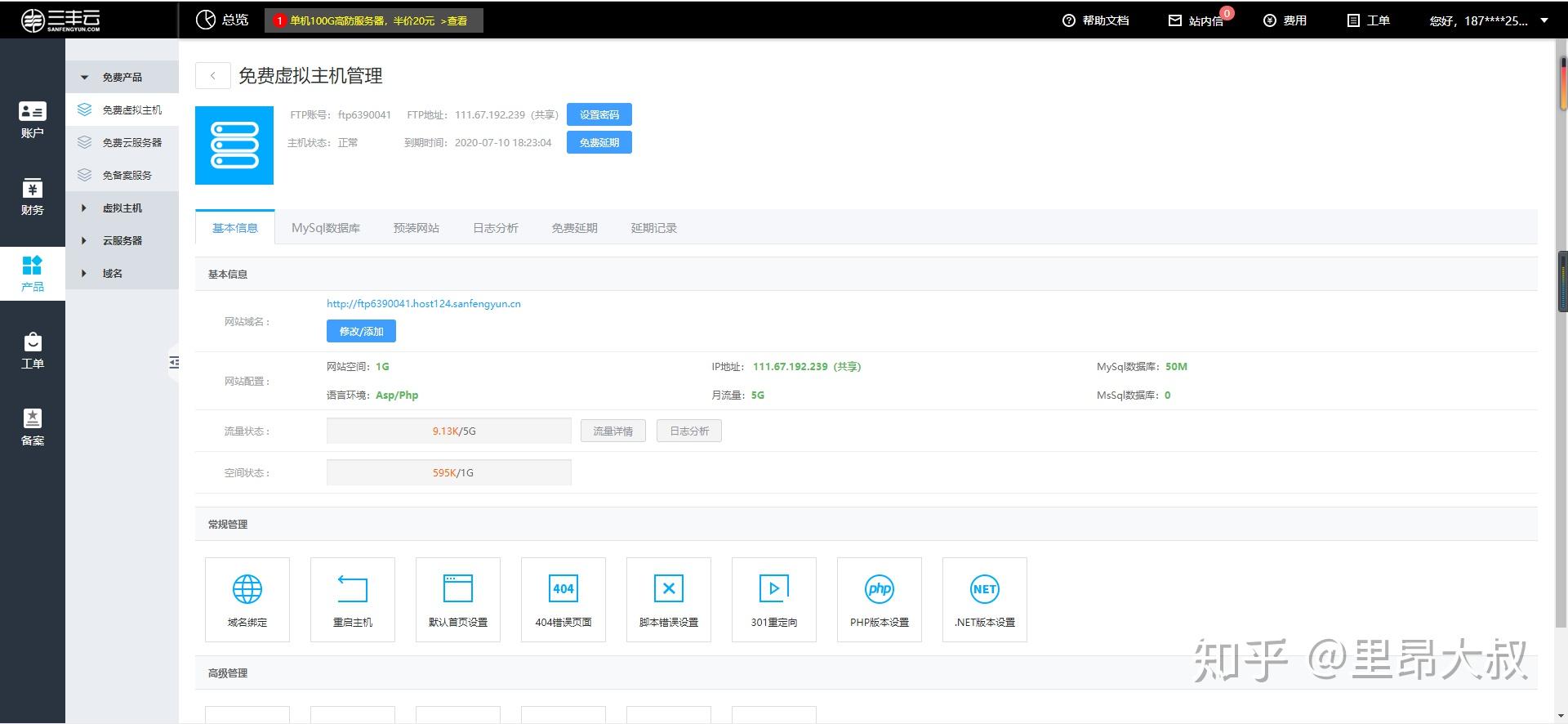
Task: Click the free filing service (免备案服务) layers icon
Action: pyautogui.click(x=84, y=175)
